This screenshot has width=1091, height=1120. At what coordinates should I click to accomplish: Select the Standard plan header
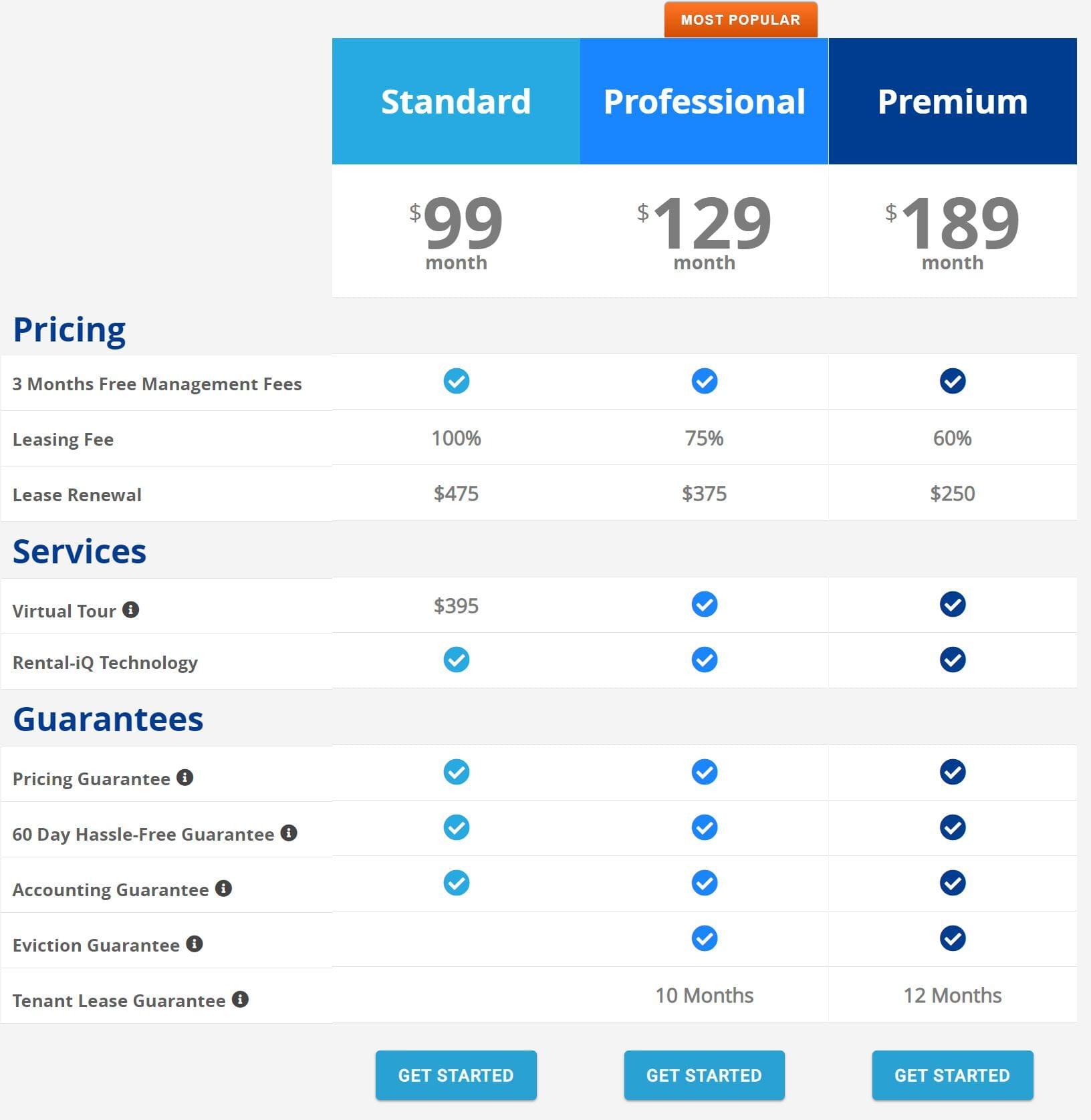[x=456, y=102]
